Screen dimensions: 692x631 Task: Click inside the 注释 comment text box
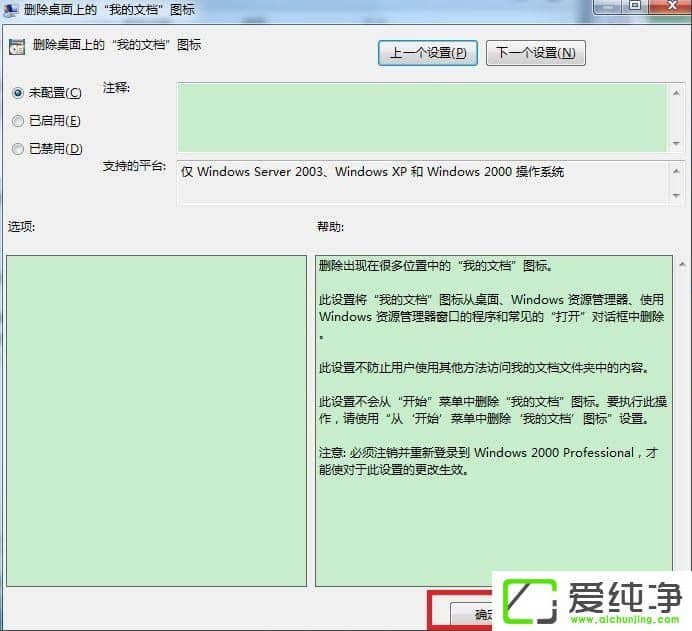click(420, 116)
